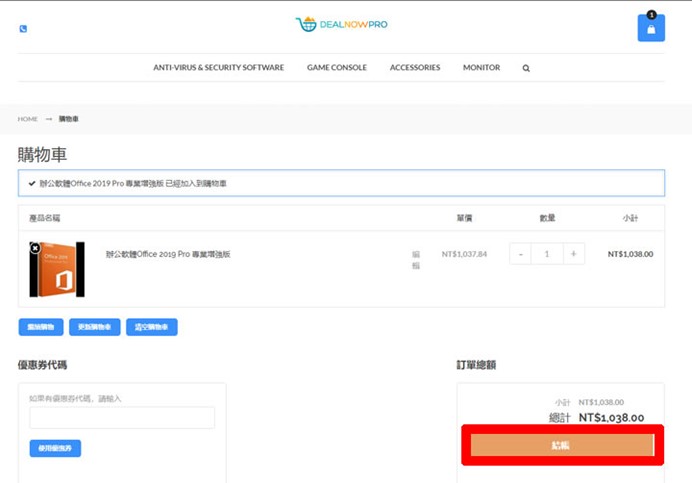Image resolution: width=692 pixels, height=483 pixels.
Task: Select the Monitor menu item
Action: coord(481,68)
